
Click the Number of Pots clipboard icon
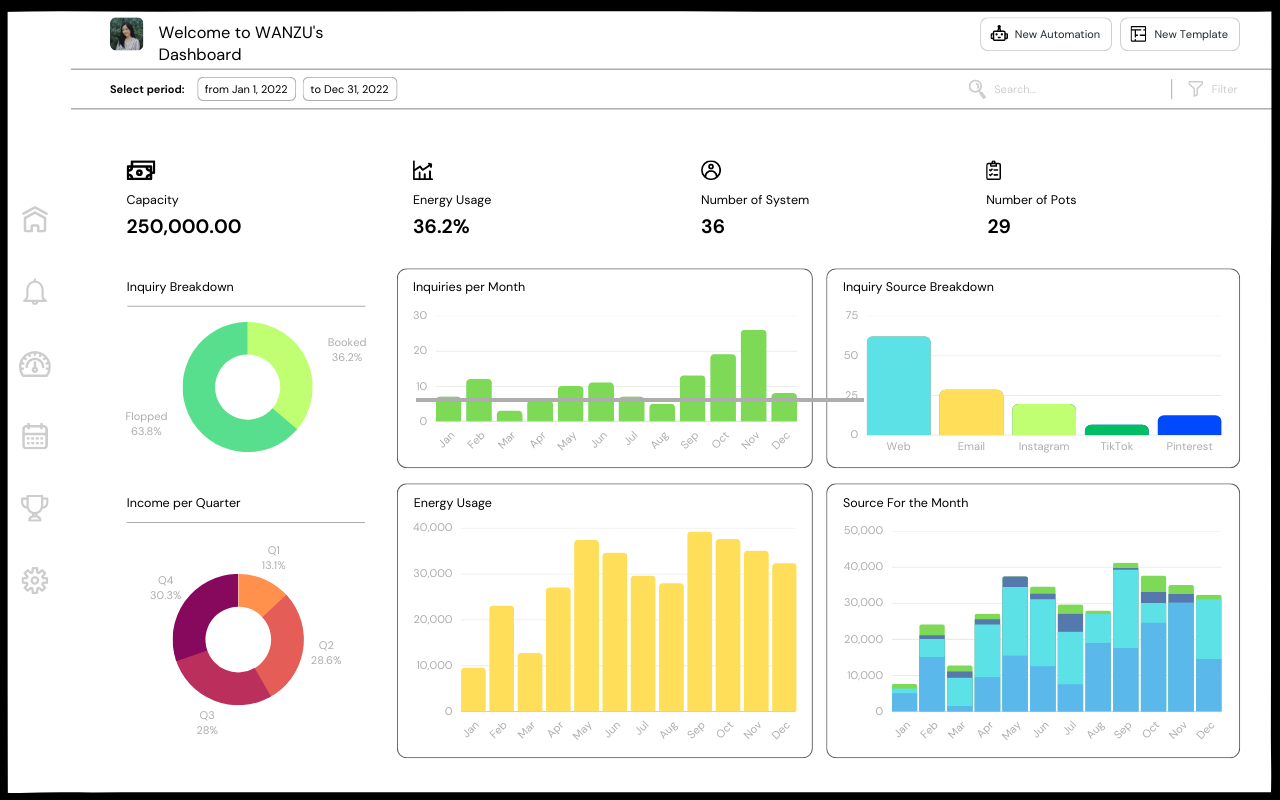coord(993,170)
